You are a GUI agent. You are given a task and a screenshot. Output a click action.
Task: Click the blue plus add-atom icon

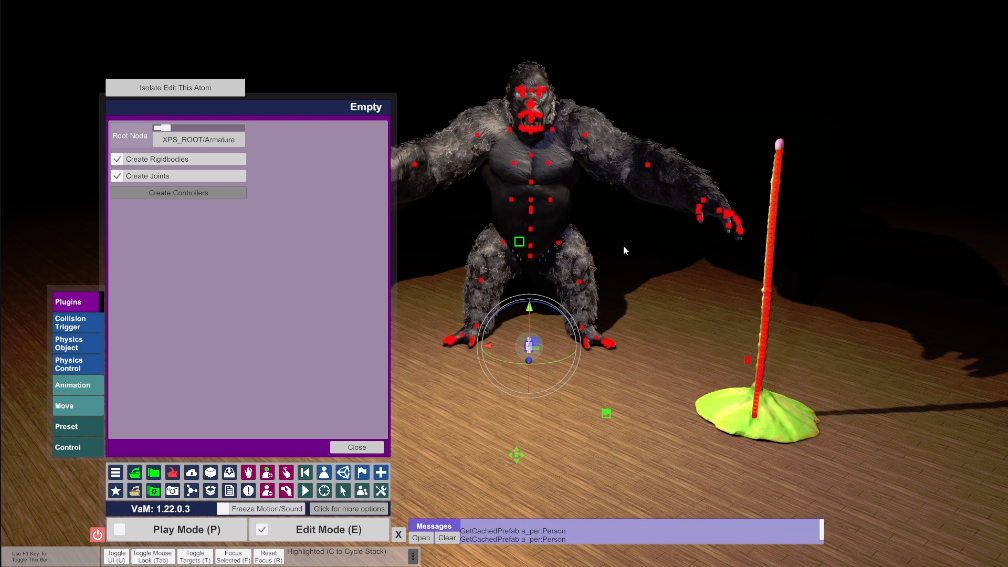[381, 472]
